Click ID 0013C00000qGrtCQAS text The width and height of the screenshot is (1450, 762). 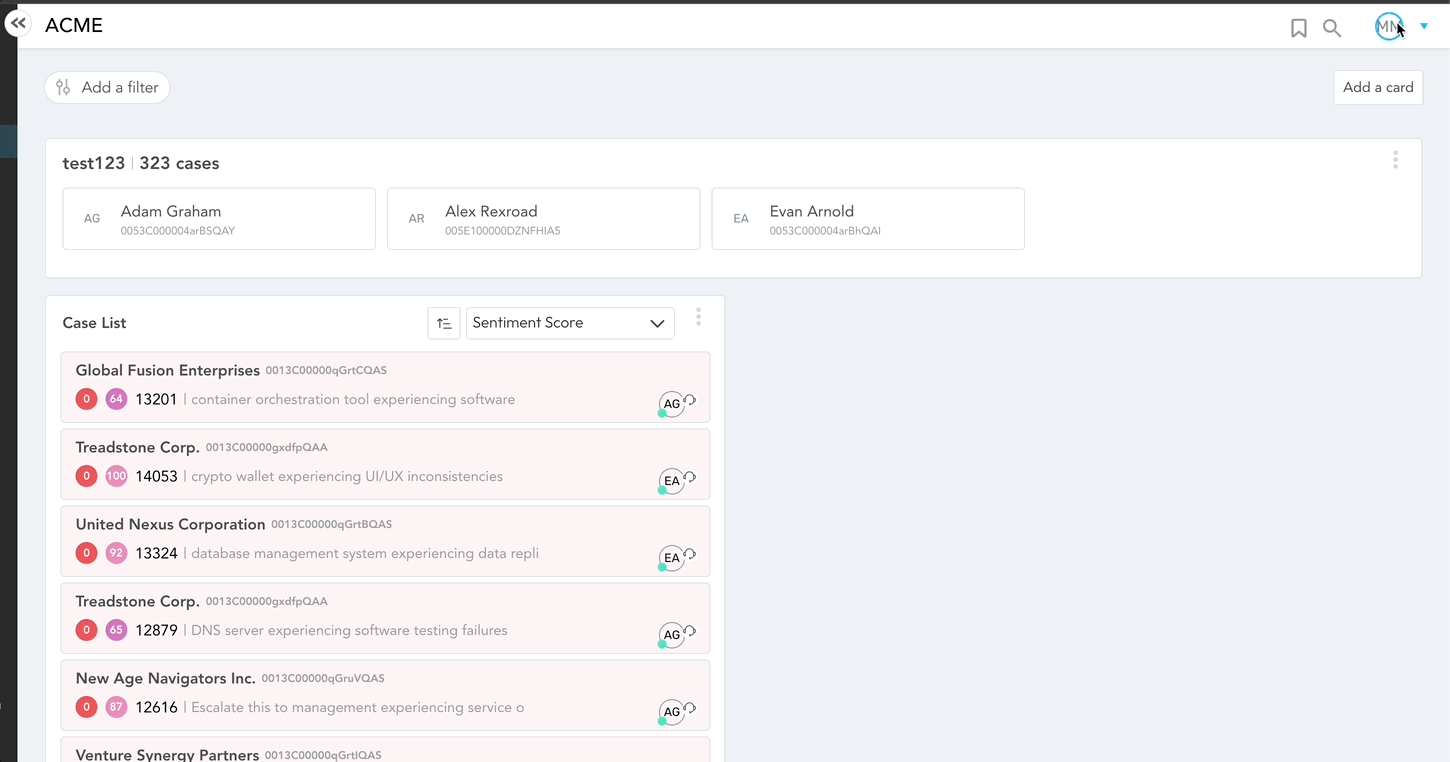326,370
